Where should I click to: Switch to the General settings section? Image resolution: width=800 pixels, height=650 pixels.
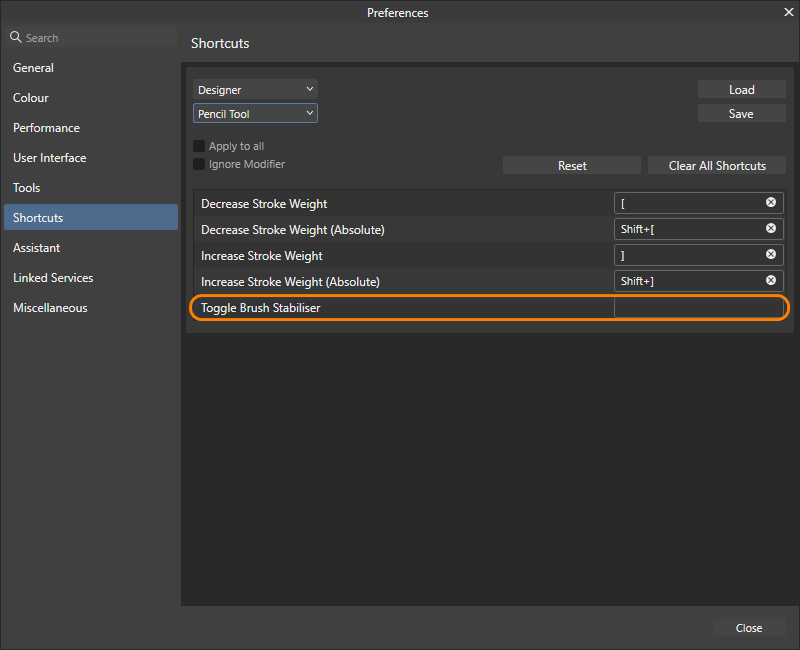coord(33,67)
